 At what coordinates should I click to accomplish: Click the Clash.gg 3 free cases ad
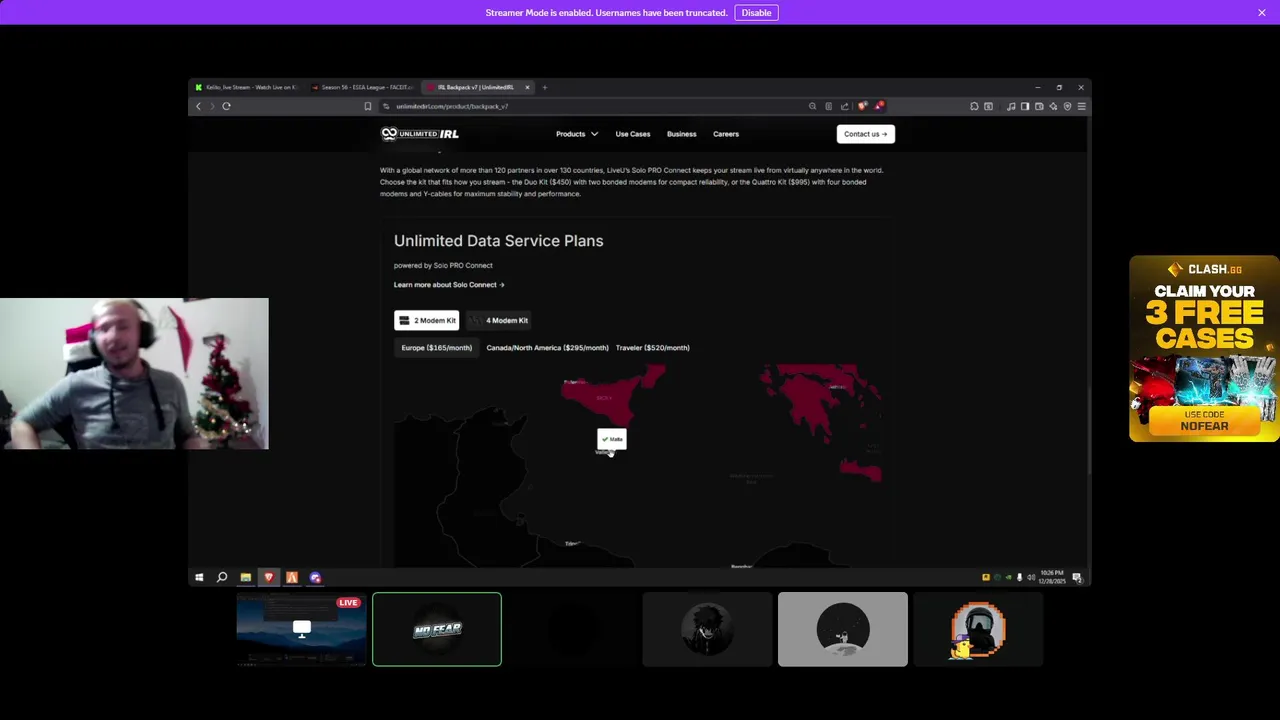(x=1204, y=348)
